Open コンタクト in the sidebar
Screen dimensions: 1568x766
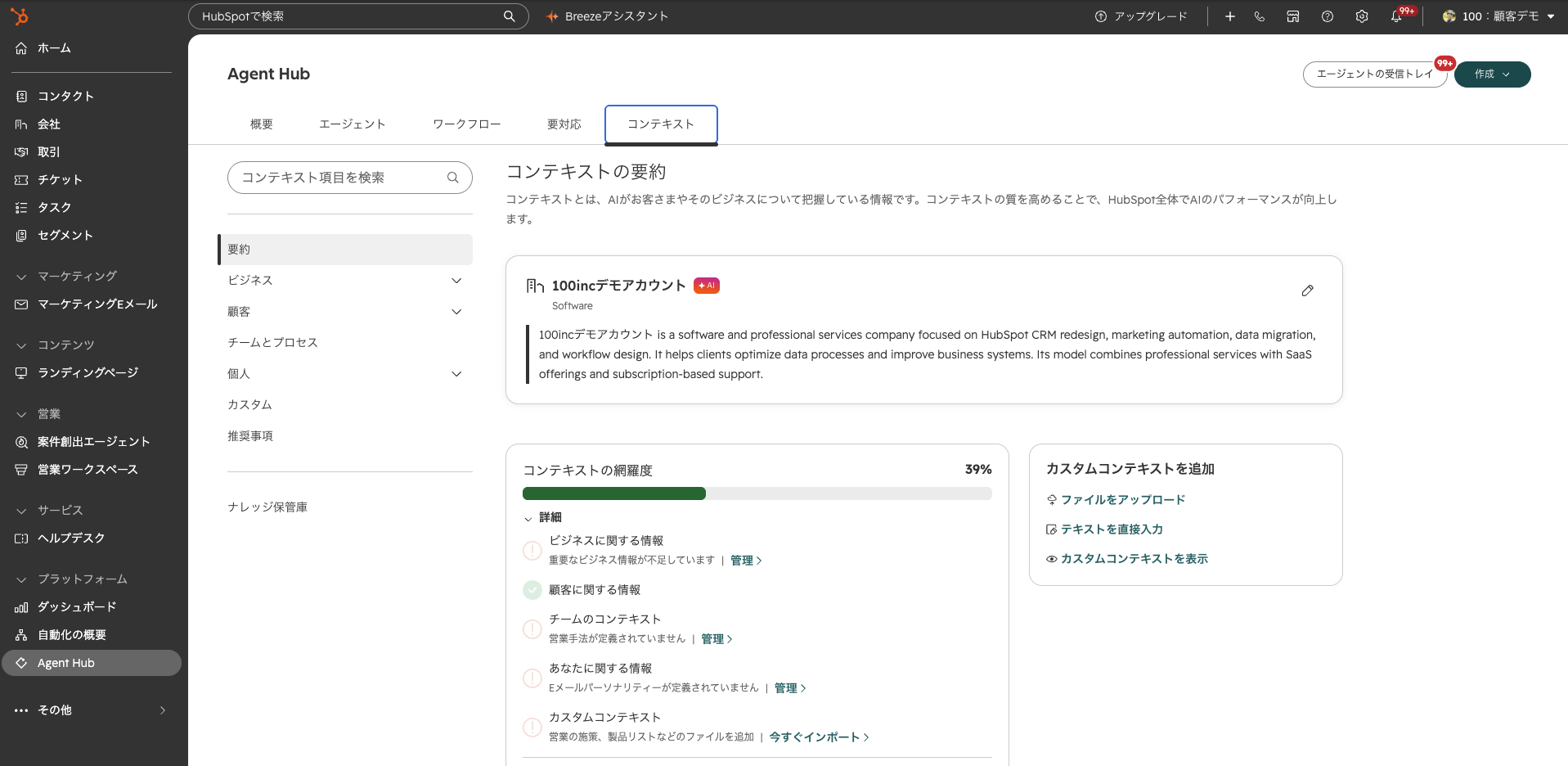pyautogui.click(x=65, y=96)
